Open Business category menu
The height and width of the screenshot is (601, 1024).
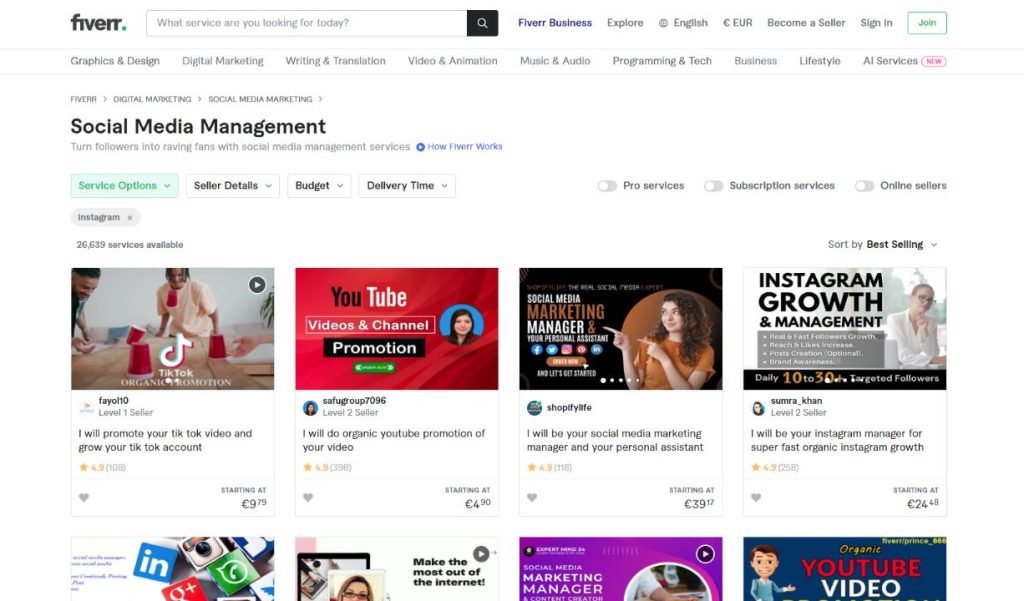coord(756,61)
